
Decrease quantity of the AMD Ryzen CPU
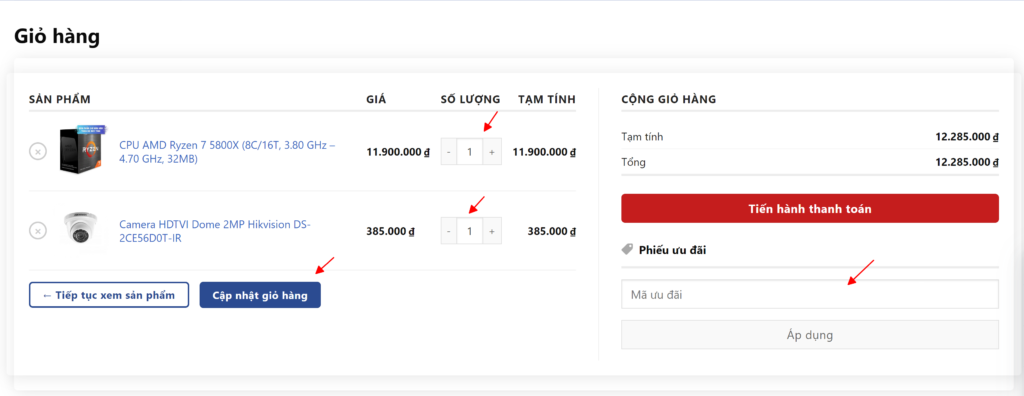[449, 152]
